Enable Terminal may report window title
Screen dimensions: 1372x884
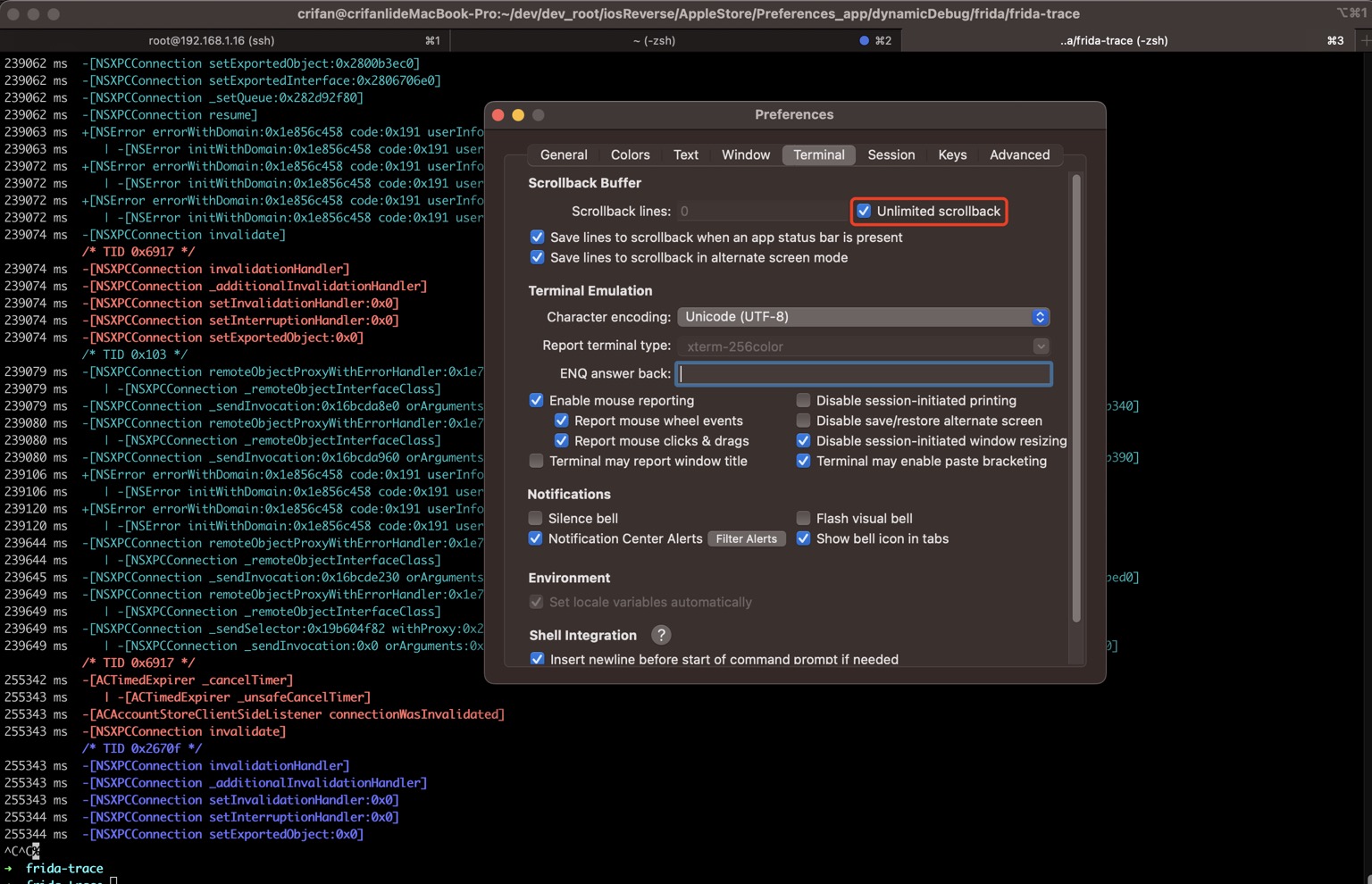point(536,461)
